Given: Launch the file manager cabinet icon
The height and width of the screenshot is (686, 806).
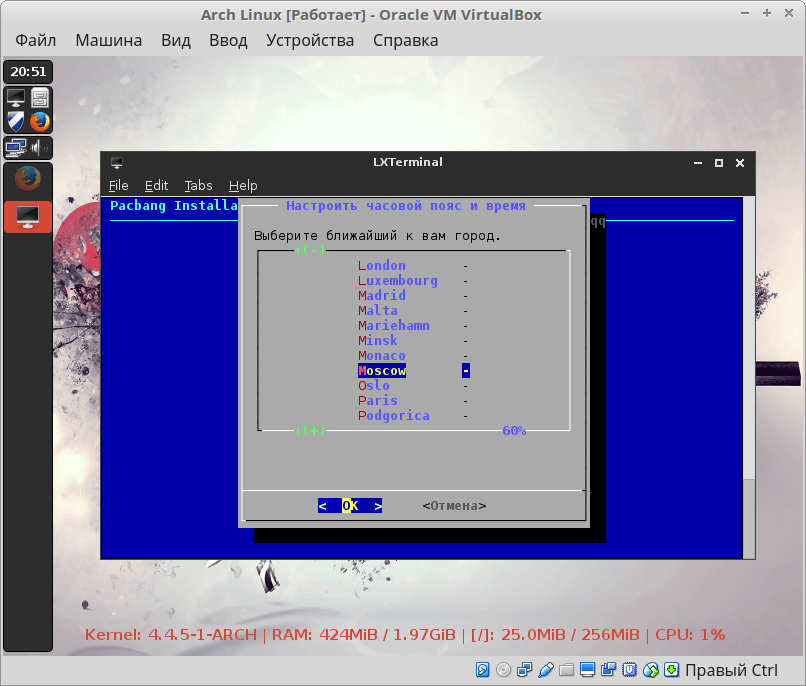Looking at the screenshot, I should pyautogui.click(x=40, y=98).
